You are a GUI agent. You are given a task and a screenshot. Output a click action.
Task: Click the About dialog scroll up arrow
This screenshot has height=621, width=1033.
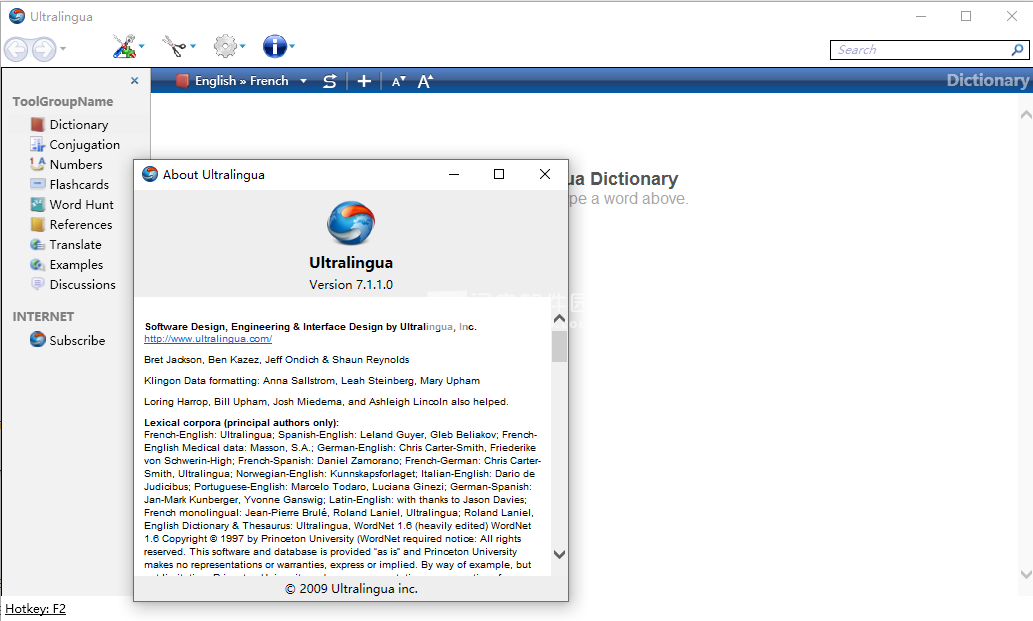(559, 319)
